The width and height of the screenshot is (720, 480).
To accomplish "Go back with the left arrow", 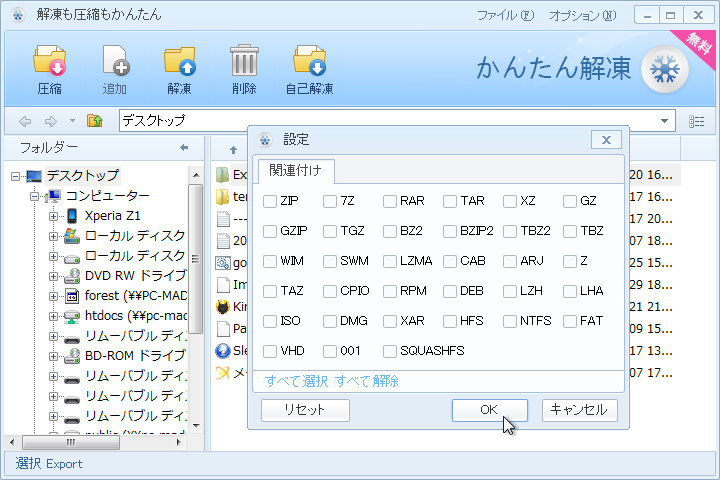I will pos(25,121).
